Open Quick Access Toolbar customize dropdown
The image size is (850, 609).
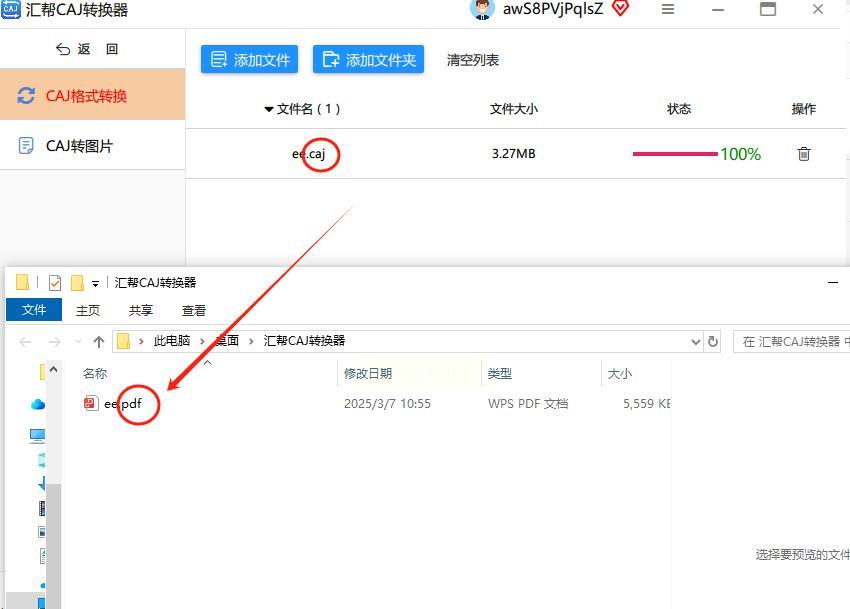point(95,284)
